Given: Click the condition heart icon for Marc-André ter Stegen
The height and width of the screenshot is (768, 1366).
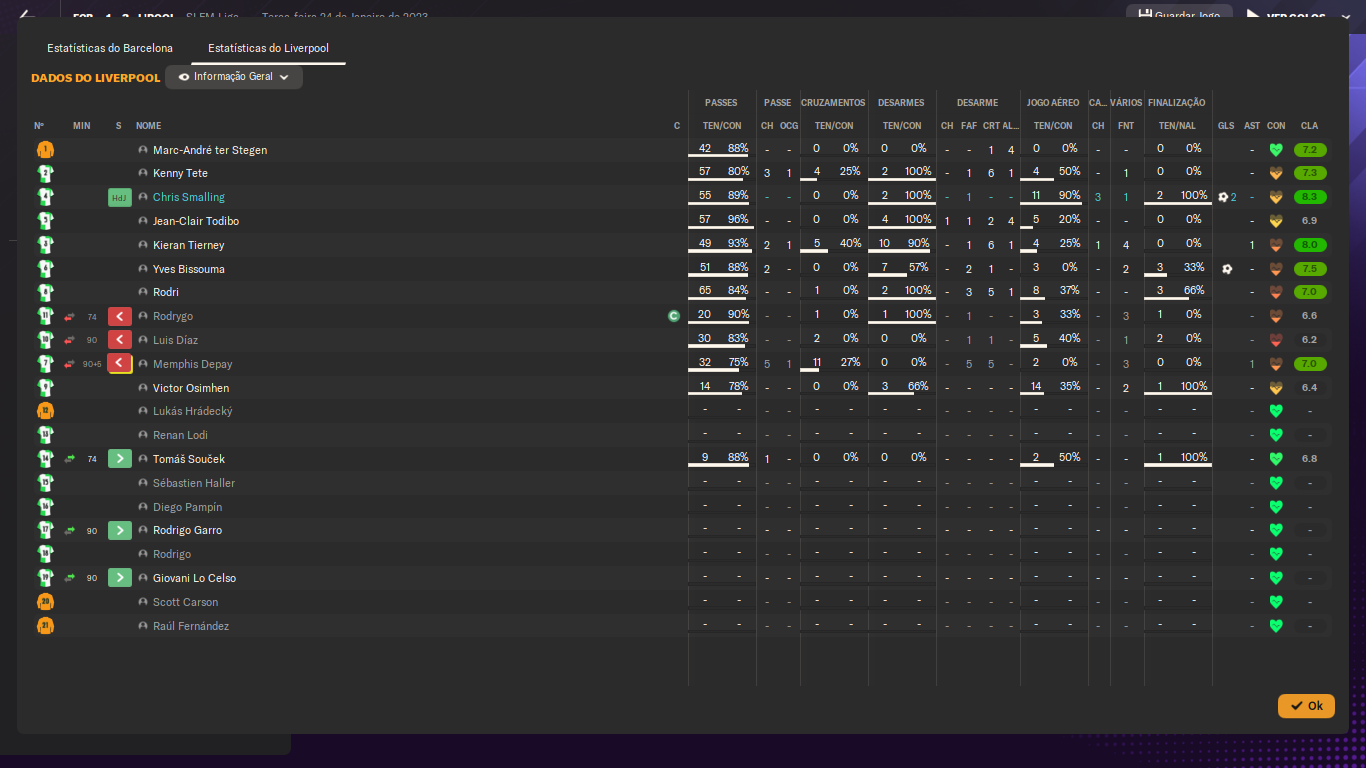Looking at the screenshot, I should [x=1276, y=150].
